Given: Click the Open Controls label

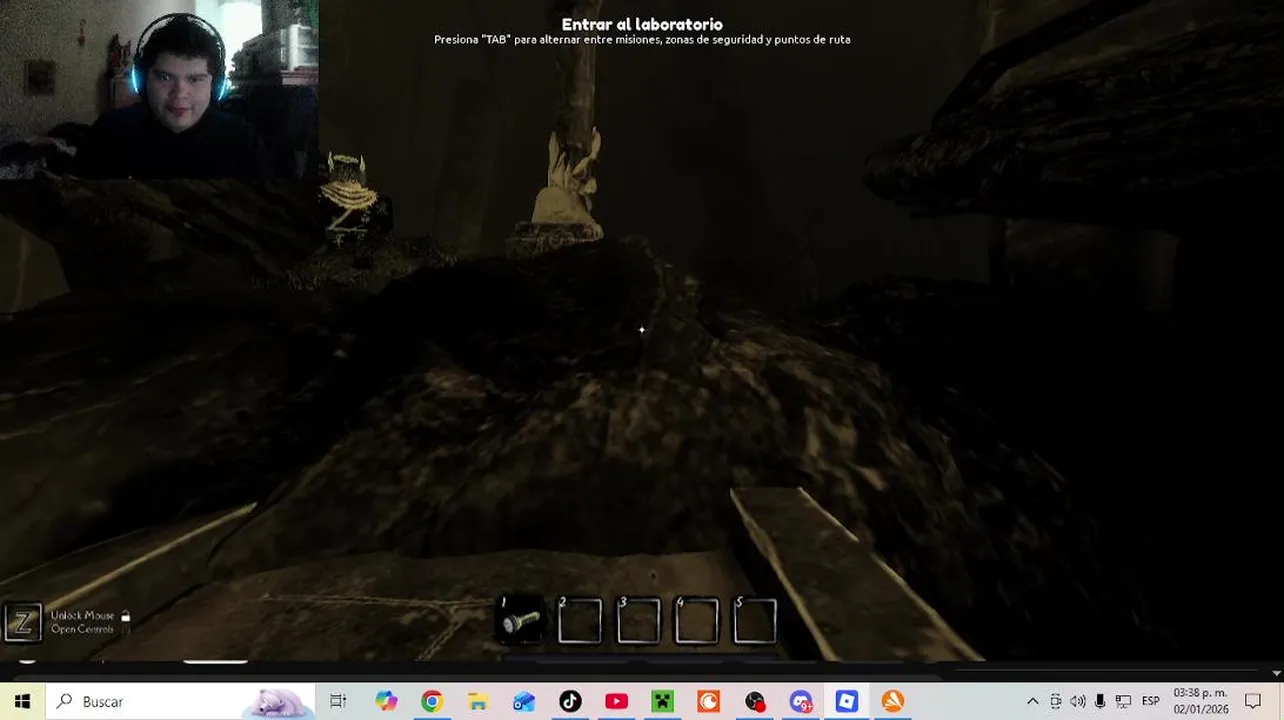Looking at the screenshot, I should 83,629.
